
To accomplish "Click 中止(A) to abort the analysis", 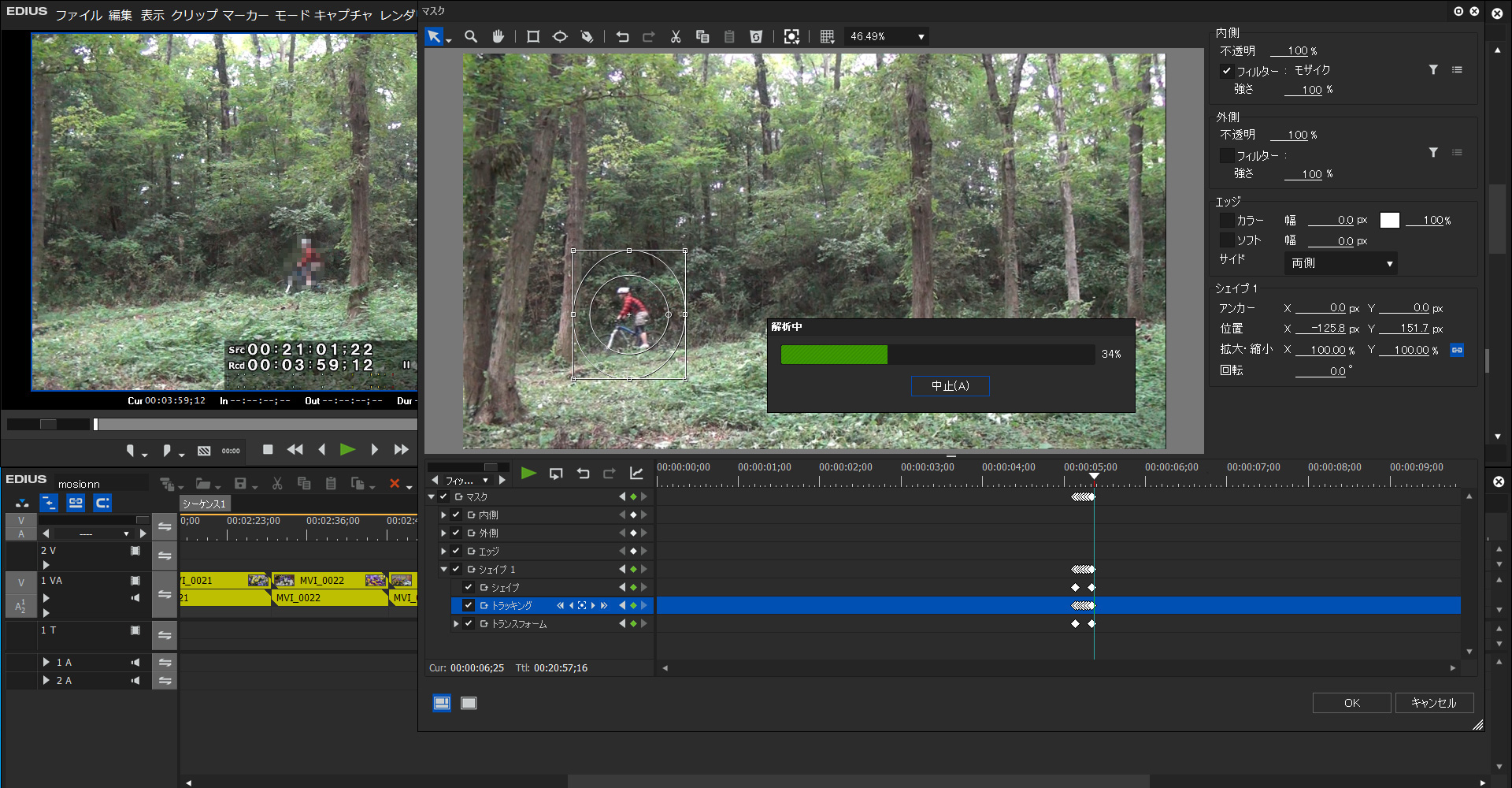I will click(x=950, y=386).
